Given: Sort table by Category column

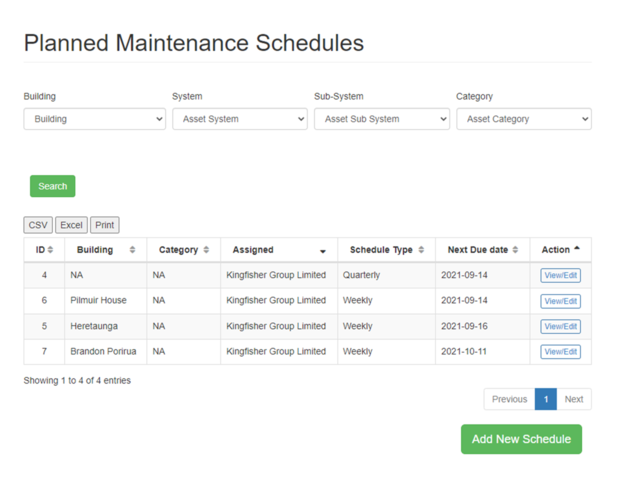Looking at the screenshot, I should click(x=183, y=250).
